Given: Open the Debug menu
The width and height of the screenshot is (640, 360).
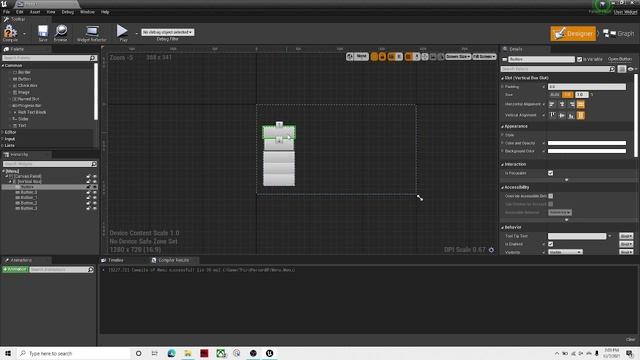Looking at the screenshot, I should 67,12.
